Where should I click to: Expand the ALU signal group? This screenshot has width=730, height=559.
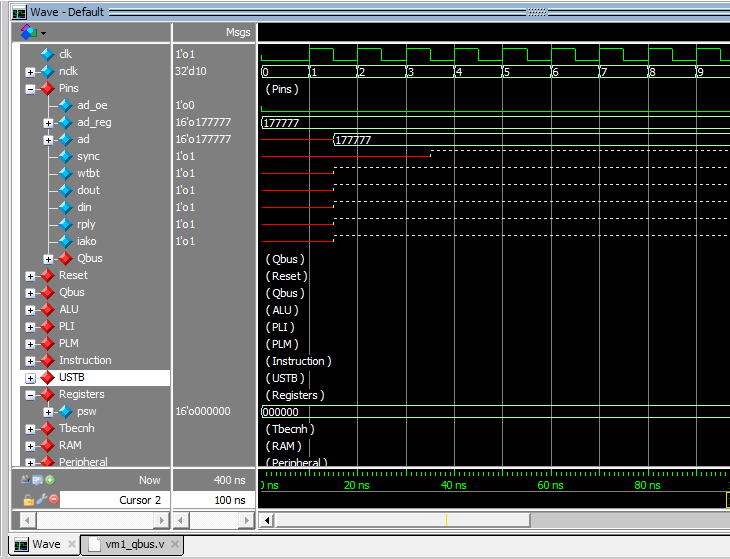coord(30,310)
